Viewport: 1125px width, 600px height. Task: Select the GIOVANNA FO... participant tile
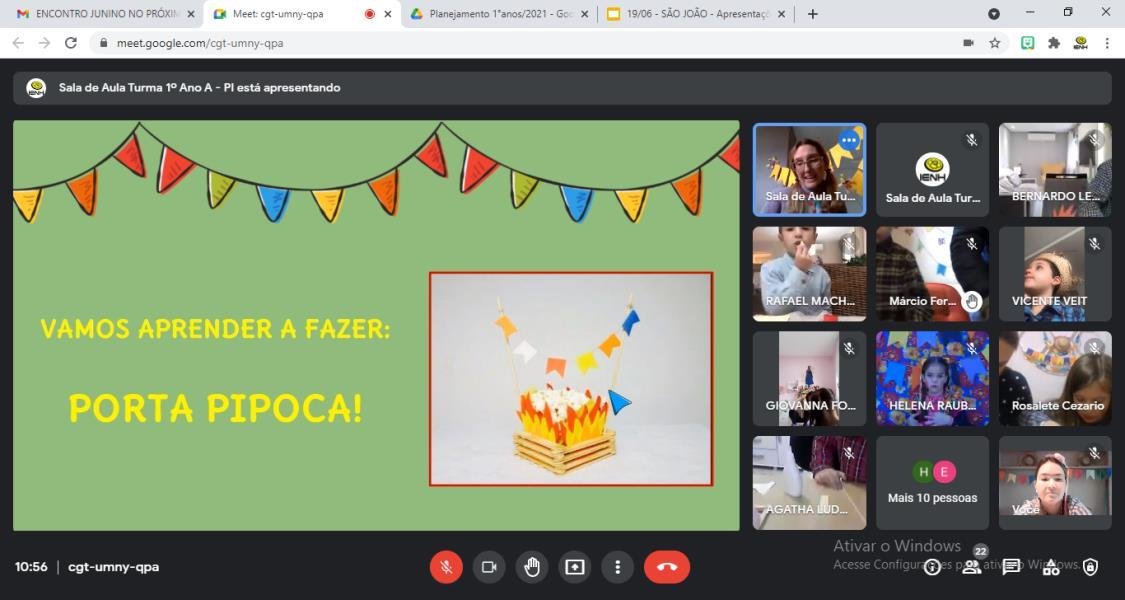click(x=809, y=378)
